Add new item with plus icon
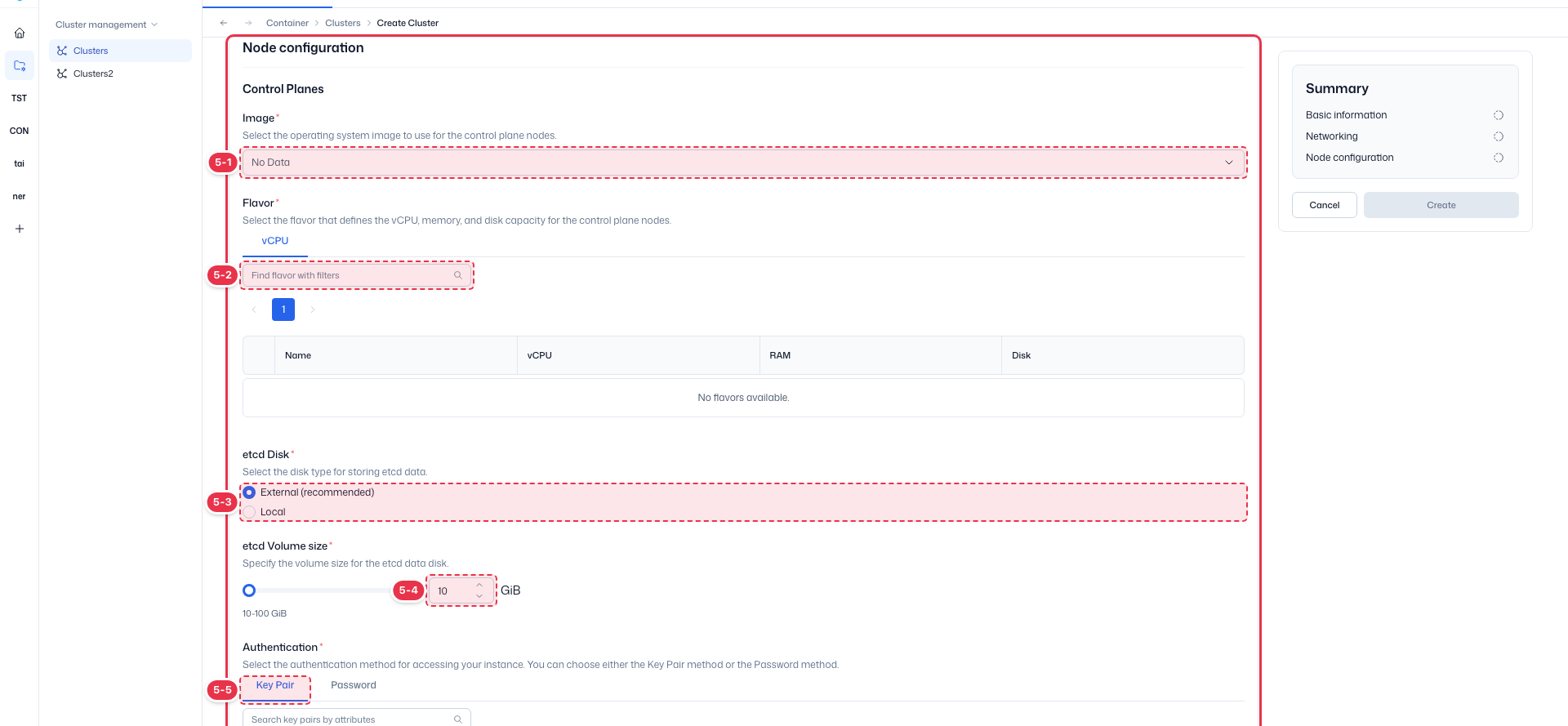The height and width of the screenshot is (726, 1568). (20, 229)
